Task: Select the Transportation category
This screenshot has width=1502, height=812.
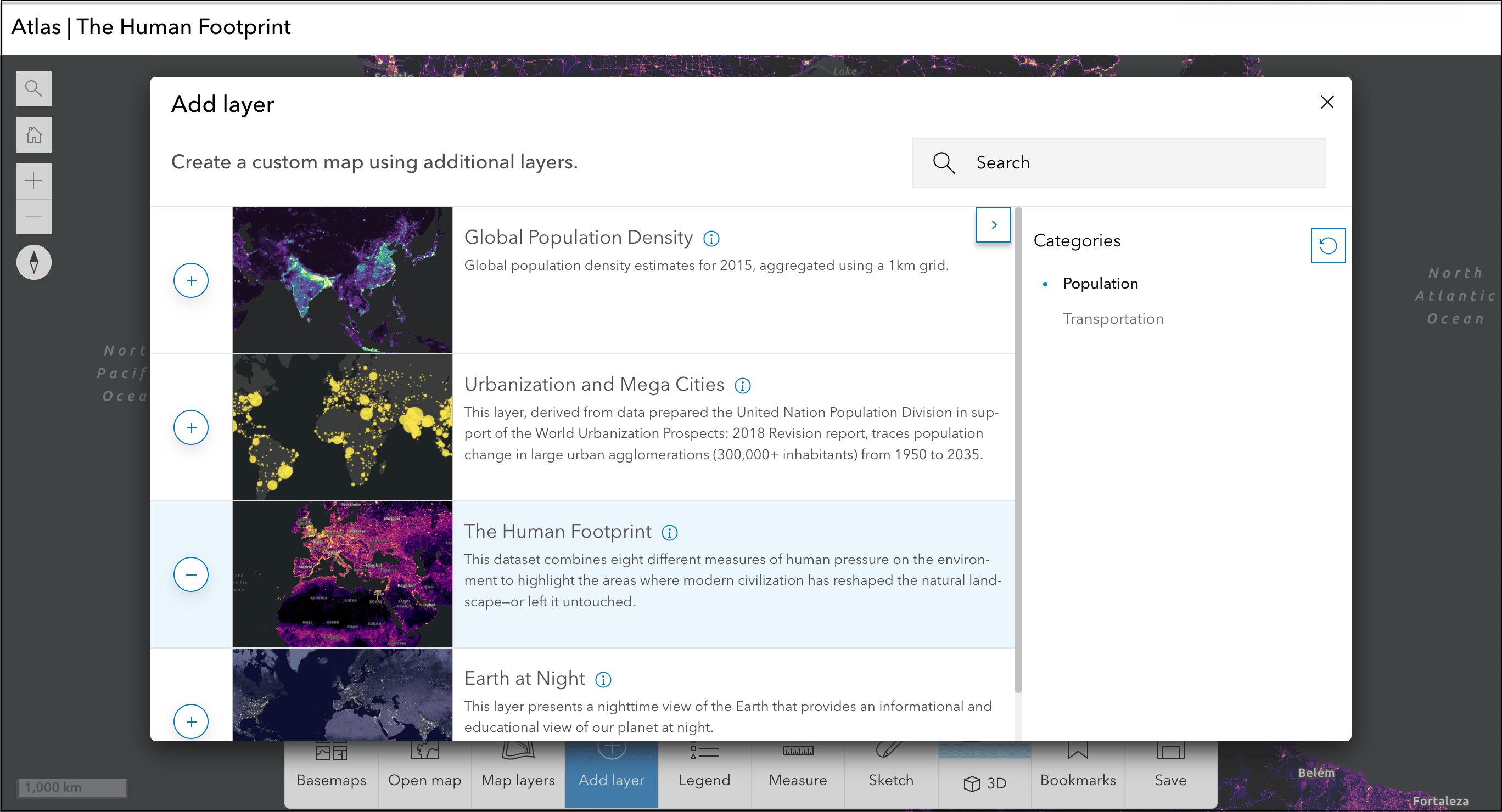Action: (1113, 318)
